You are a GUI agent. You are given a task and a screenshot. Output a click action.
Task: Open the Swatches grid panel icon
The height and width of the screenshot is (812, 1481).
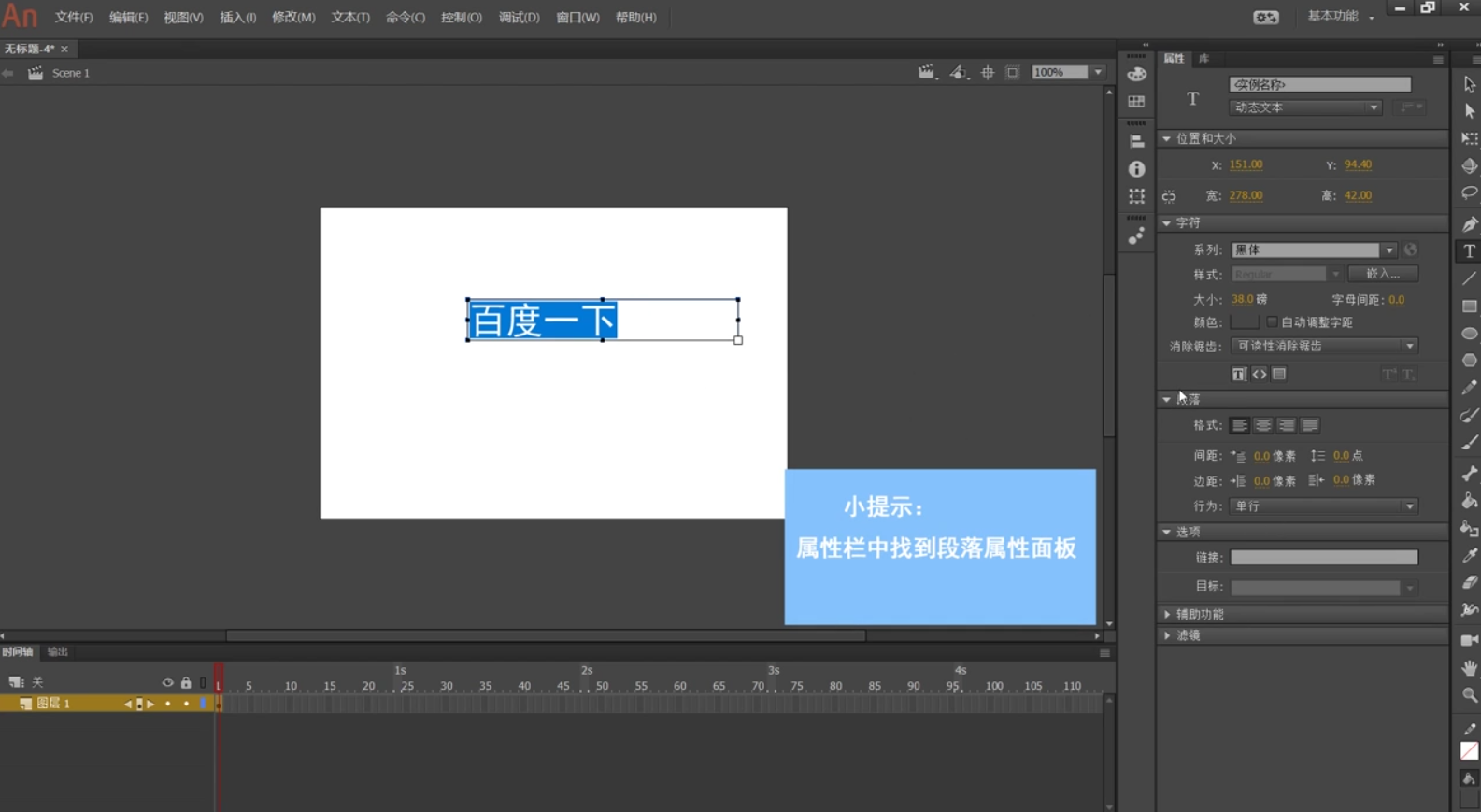[1136, 101]
